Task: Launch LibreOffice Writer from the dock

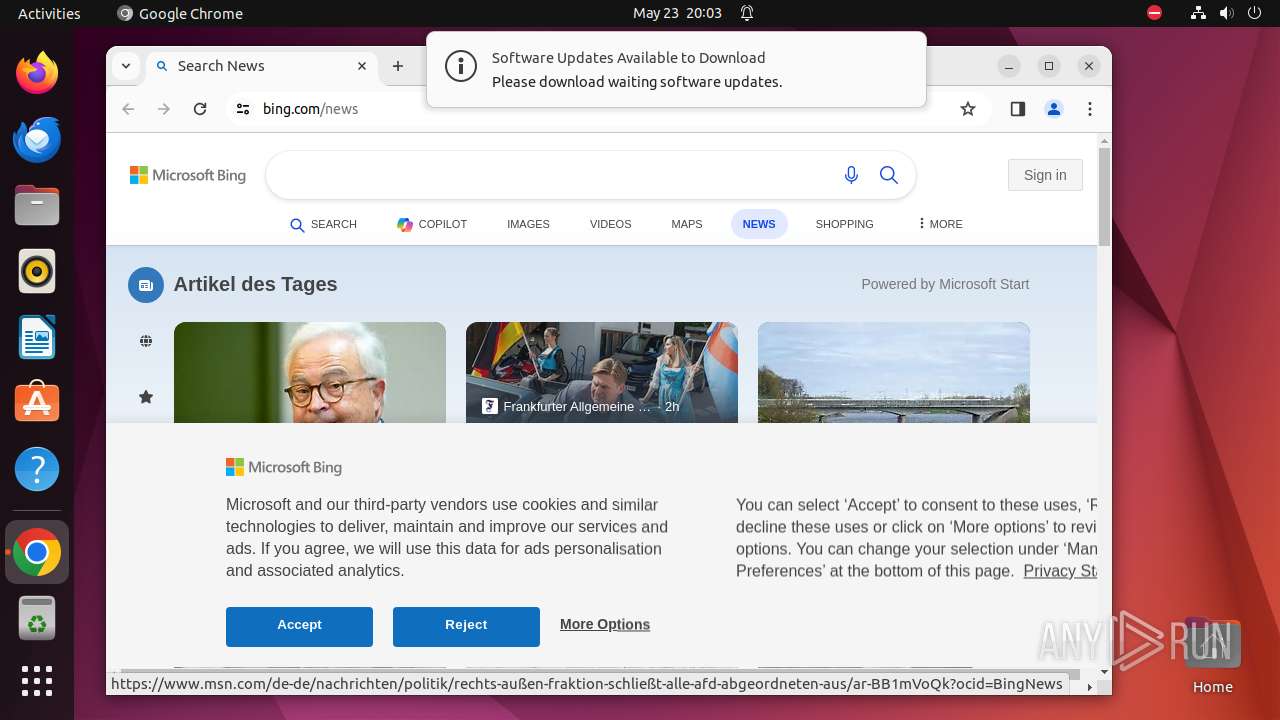Action: 37,337
